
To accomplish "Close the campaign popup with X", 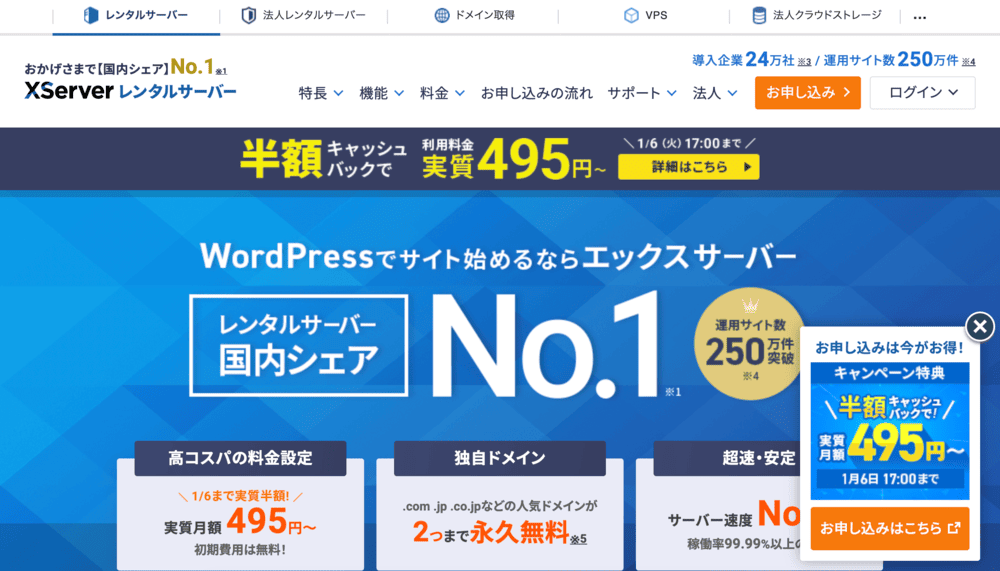I will (980, 327).
